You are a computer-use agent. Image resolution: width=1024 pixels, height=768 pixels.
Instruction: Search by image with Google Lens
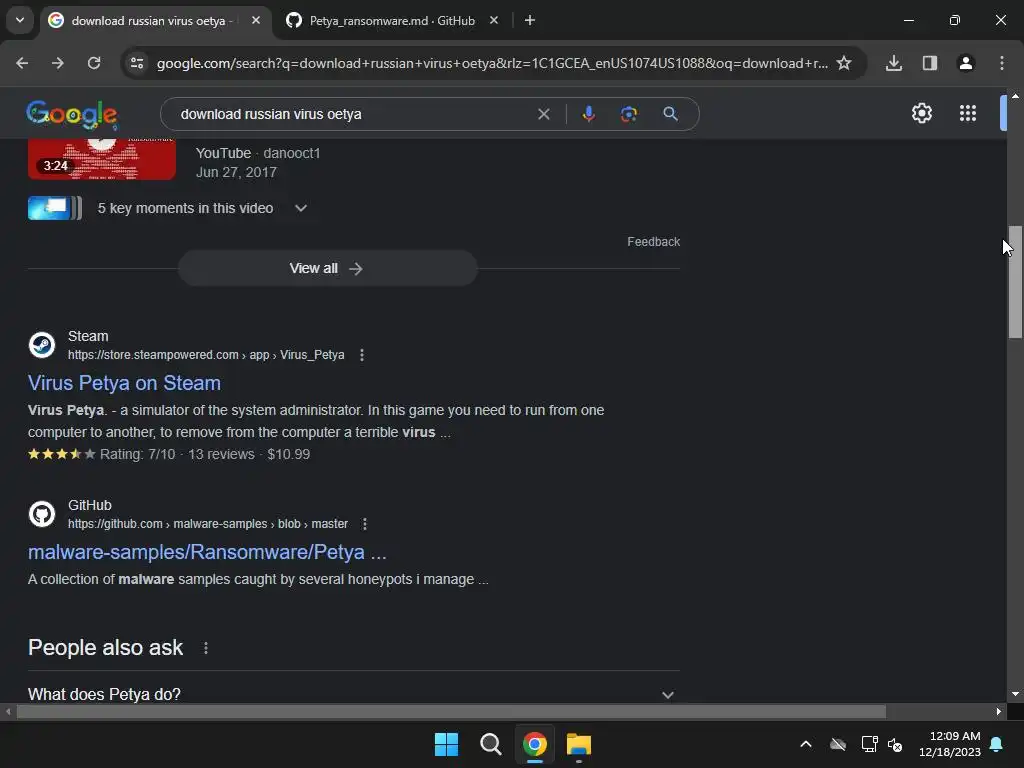[629, 114]
